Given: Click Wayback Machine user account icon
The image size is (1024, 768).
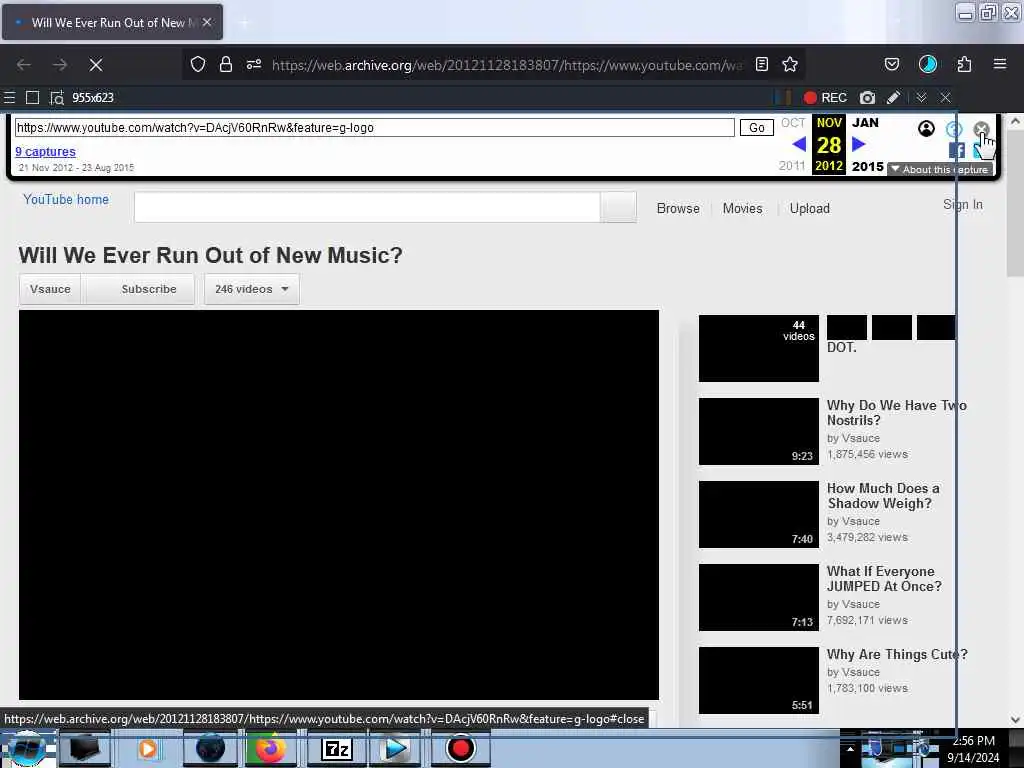Looking at the screenshot, I should coord(926,129).
